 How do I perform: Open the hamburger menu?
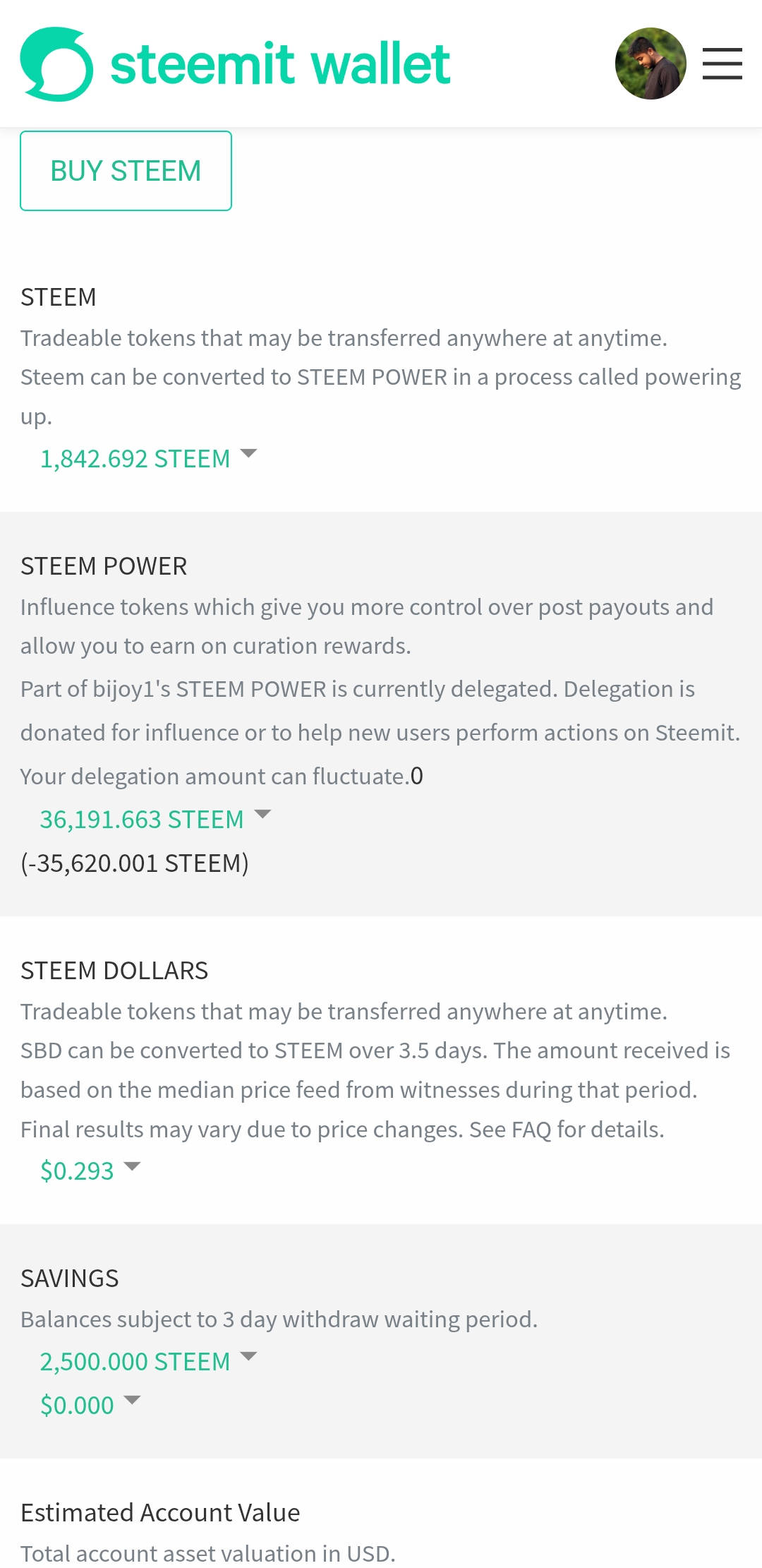722,64
